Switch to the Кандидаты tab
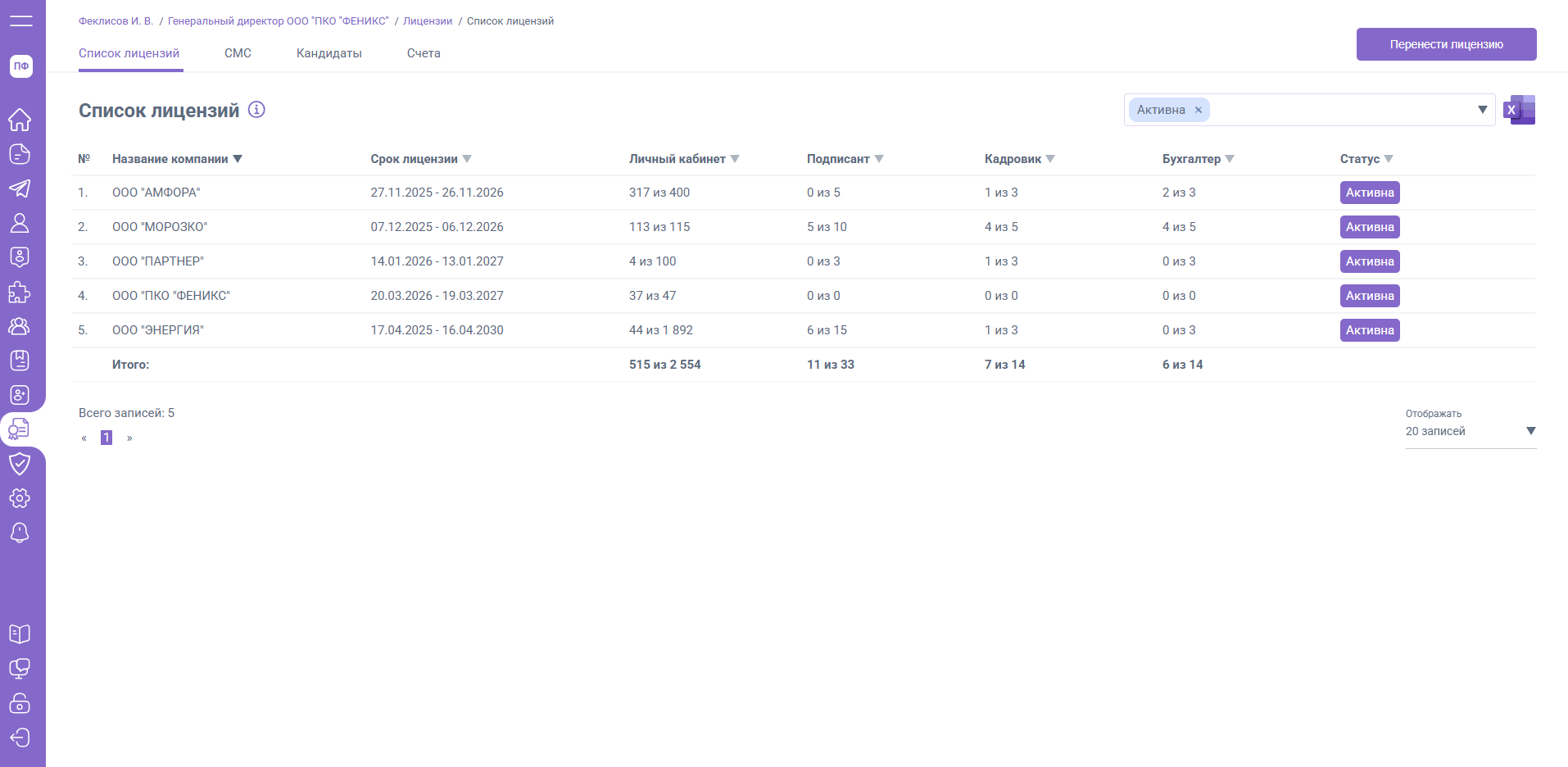Screen dimensions: 1568x767 click(329, 53)
